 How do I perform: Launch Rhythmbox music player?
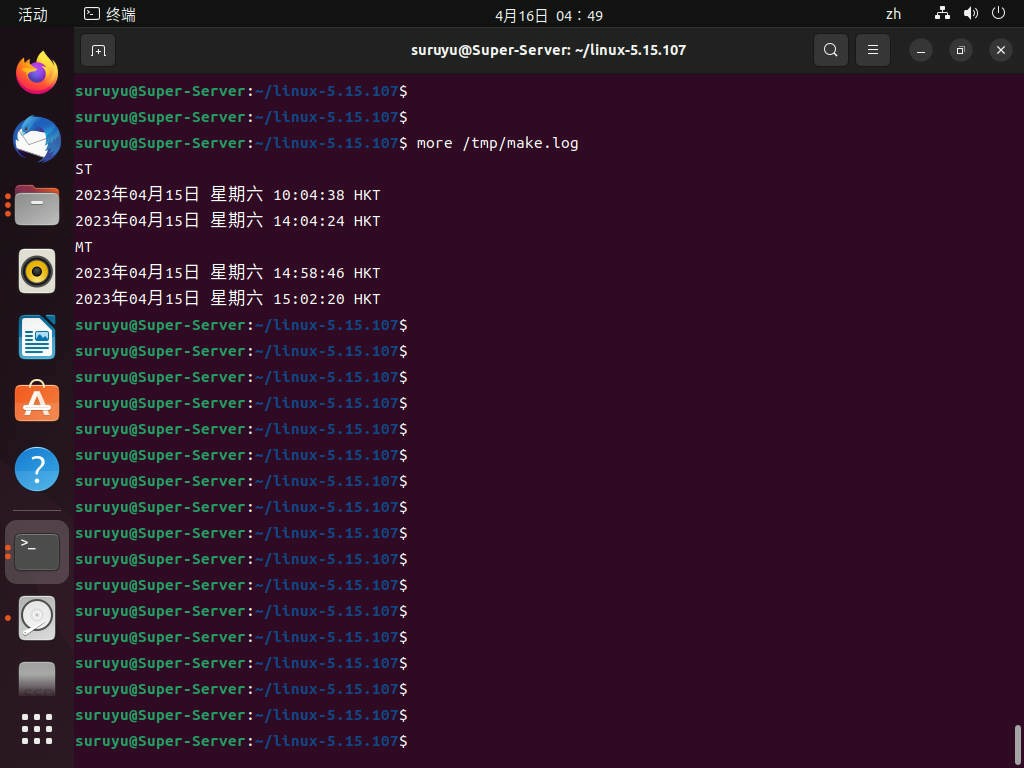click(37, 271)
